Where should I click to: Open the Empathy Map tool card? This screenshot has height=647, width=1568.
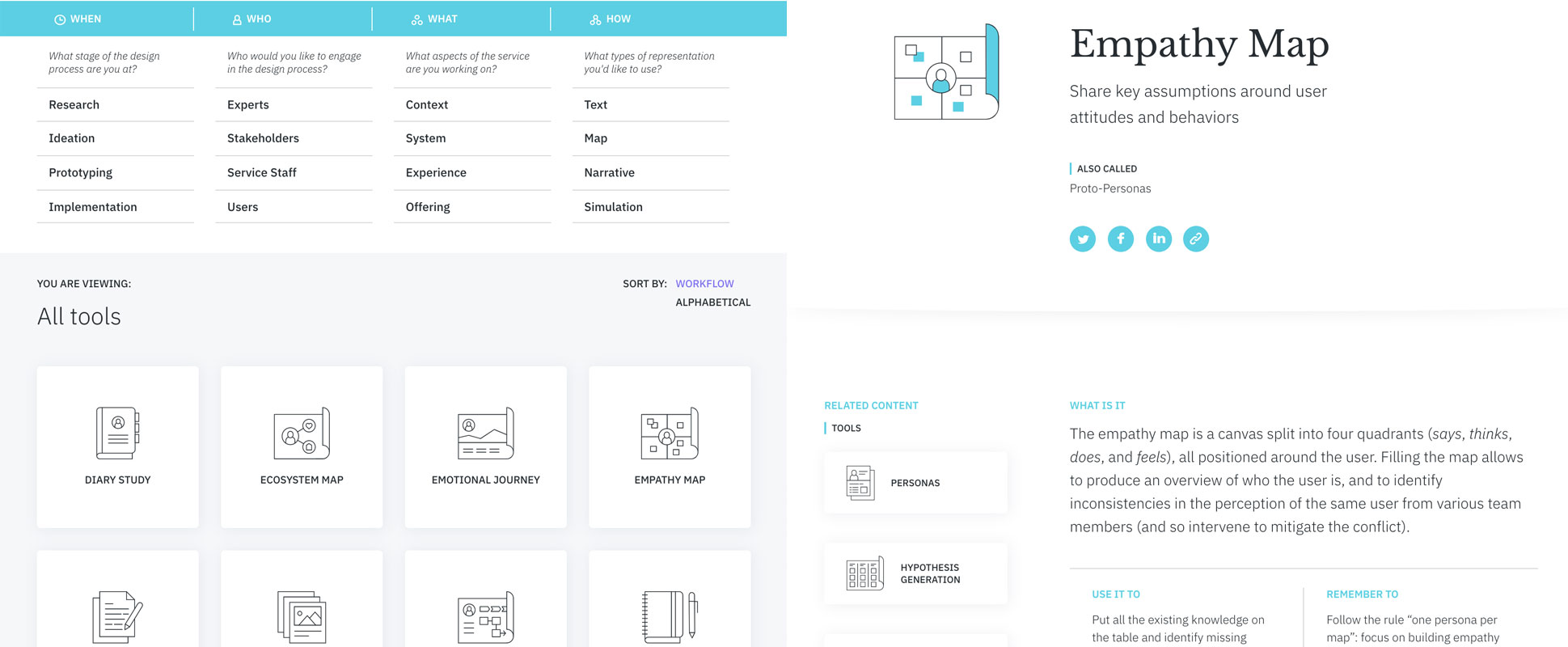tap(670, 446)
